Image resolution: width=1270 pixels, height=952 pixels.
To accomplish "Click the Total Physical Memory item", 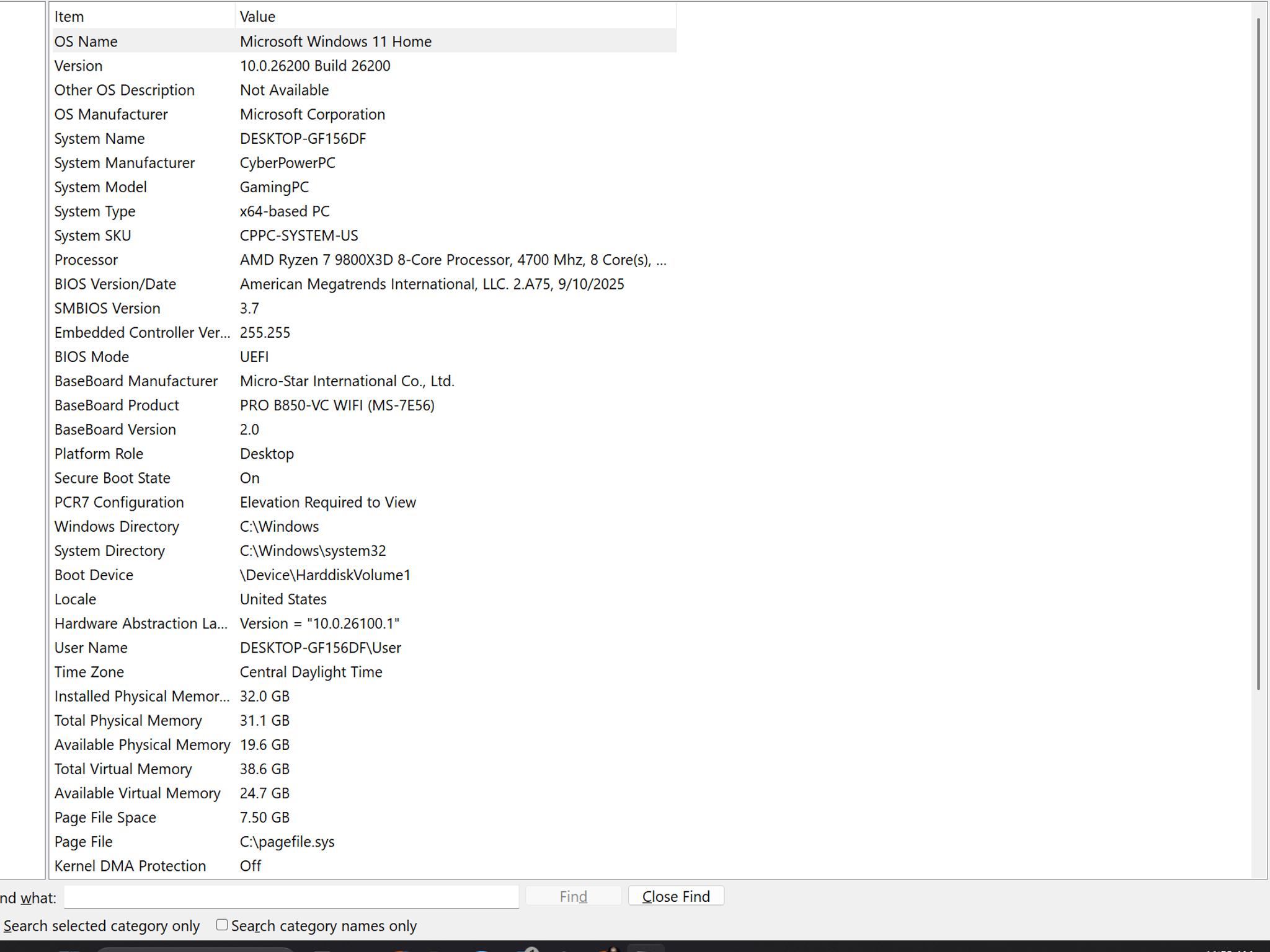I will coord(128,720).
